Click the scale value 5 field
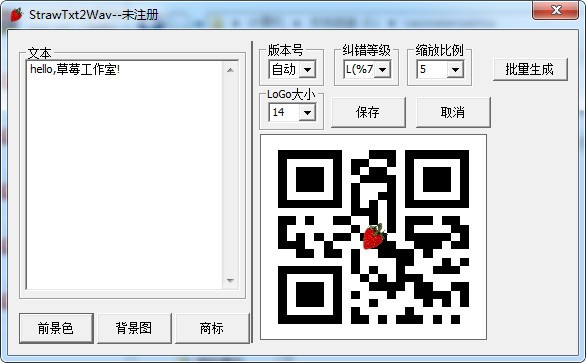The height and width of the screenshot is (363, 586). click(x=432, y=70)
